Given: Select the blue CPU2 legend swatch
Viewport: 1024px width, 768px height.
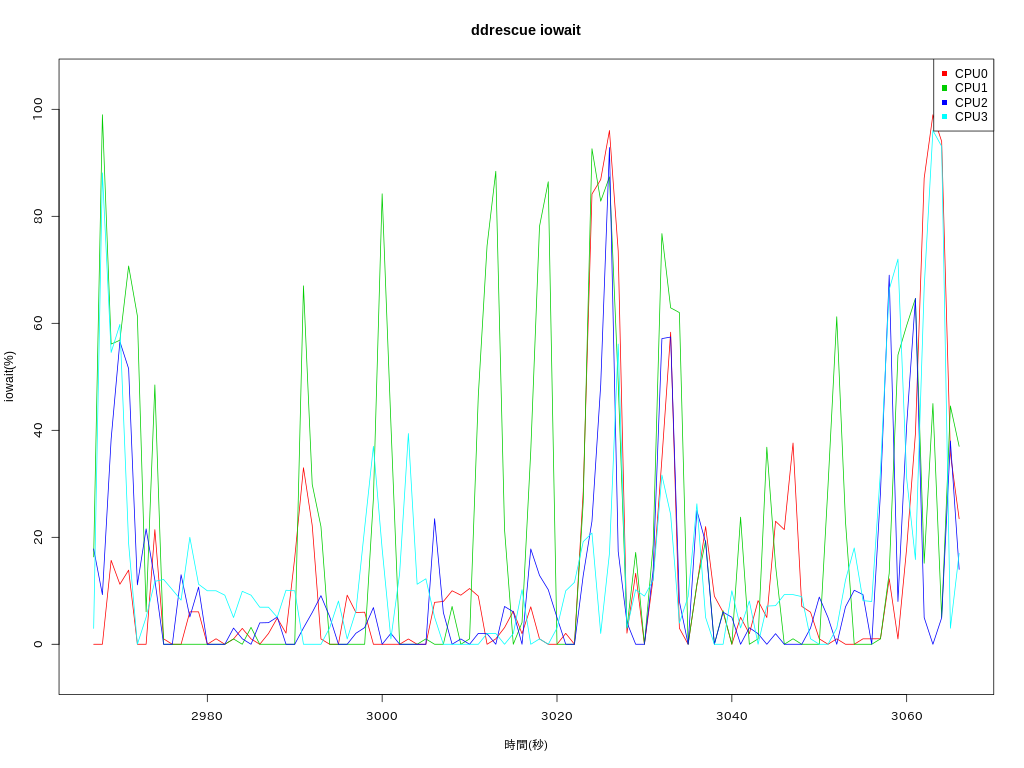Looking at the screenshot, I should pyautogui.click(x=944, y=103).
